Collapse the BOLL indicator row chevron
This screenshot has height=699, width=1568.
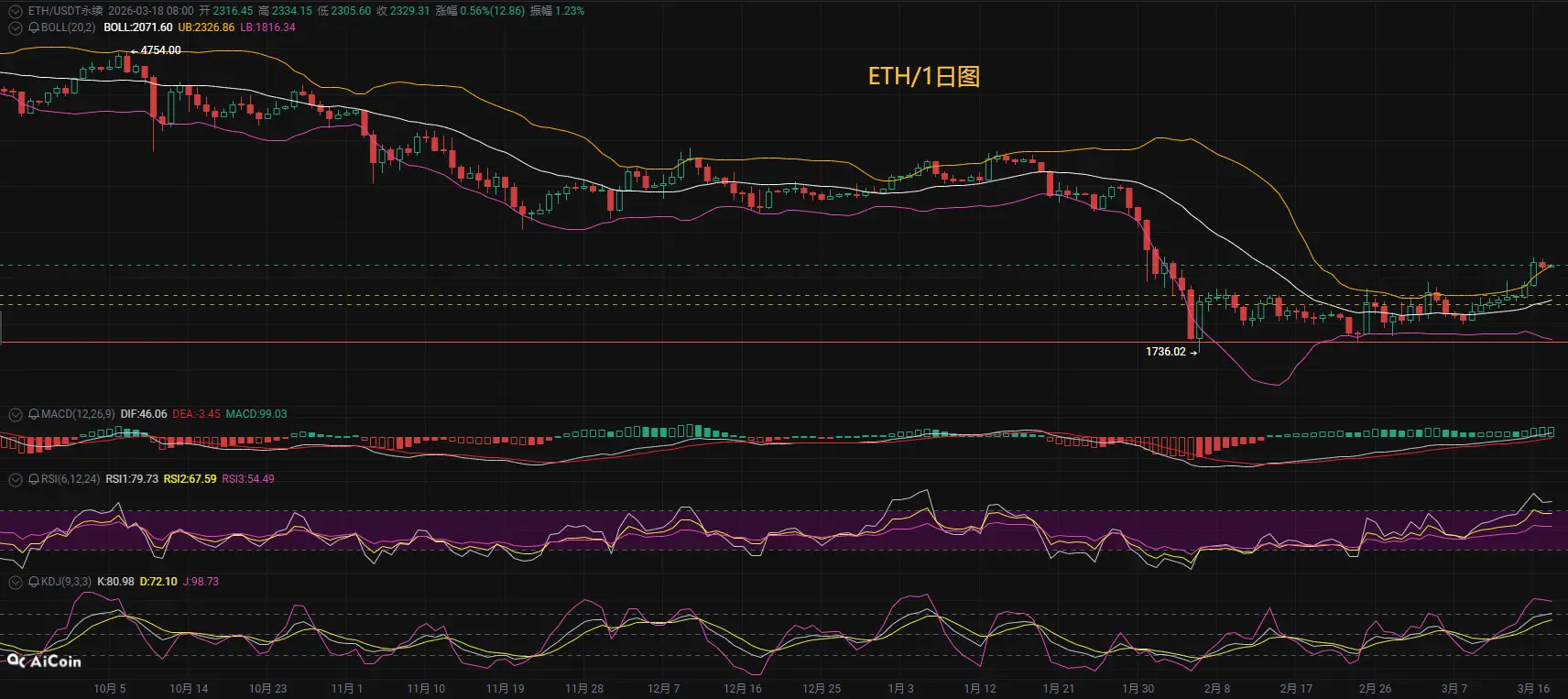[15, 27]
